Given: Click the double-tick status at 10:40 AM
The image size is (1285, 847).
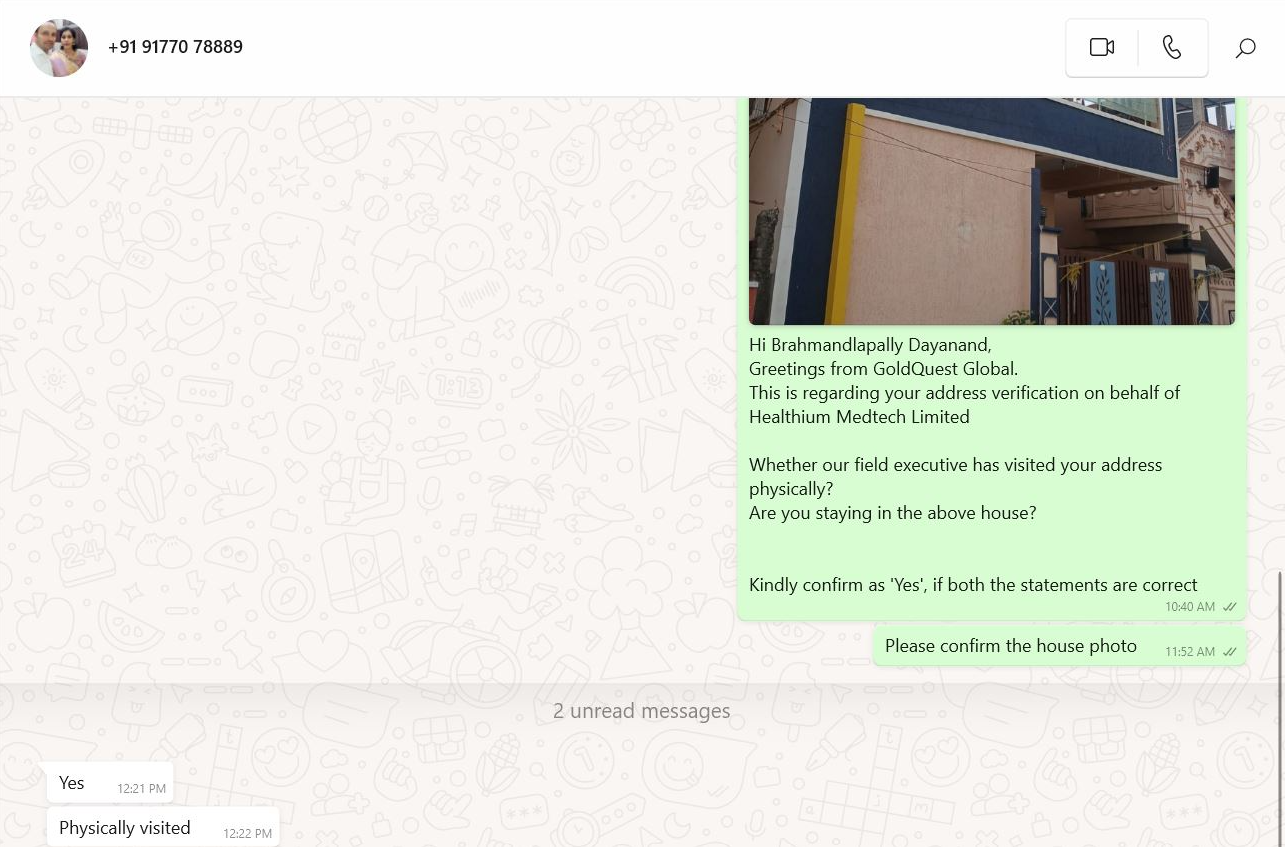Looking at the screenshot, I should 1230,607.
